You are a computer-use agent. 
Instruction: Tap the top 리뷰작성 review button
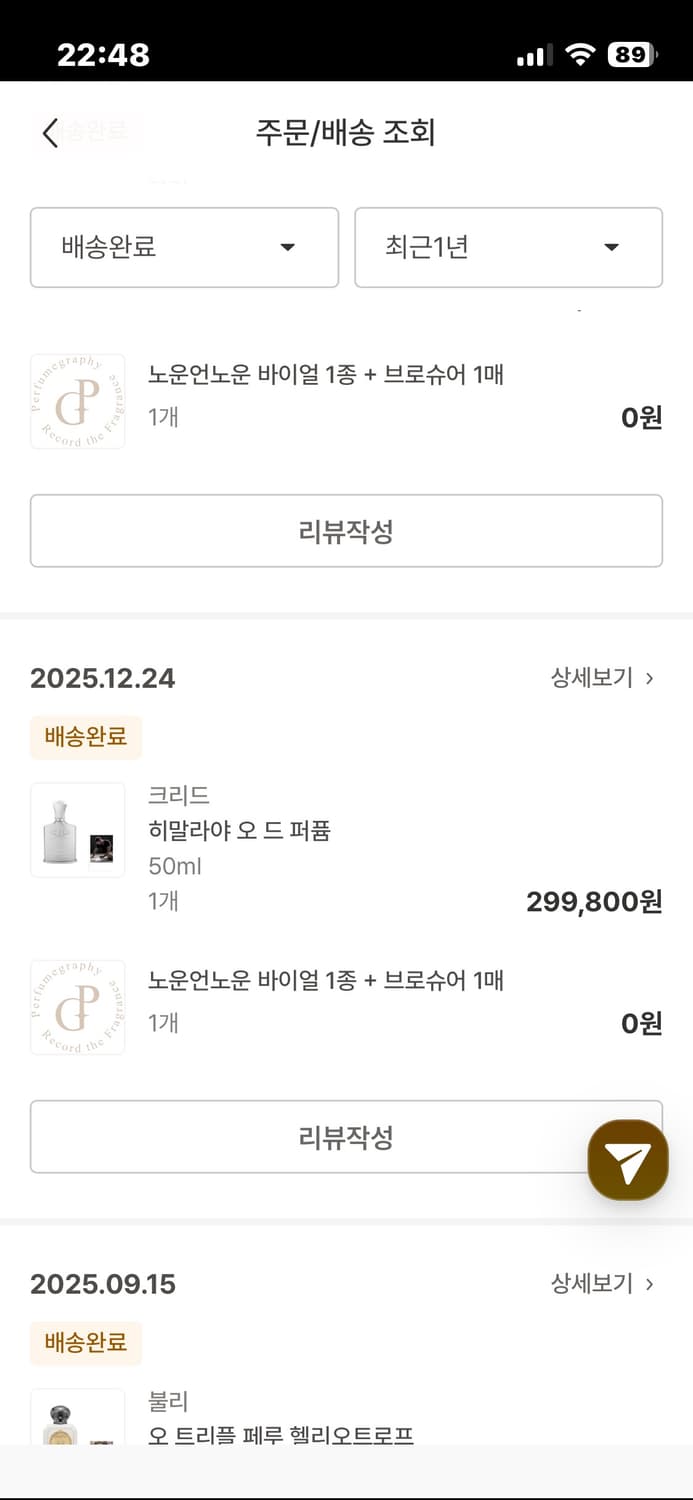click(x=346, y=531)
